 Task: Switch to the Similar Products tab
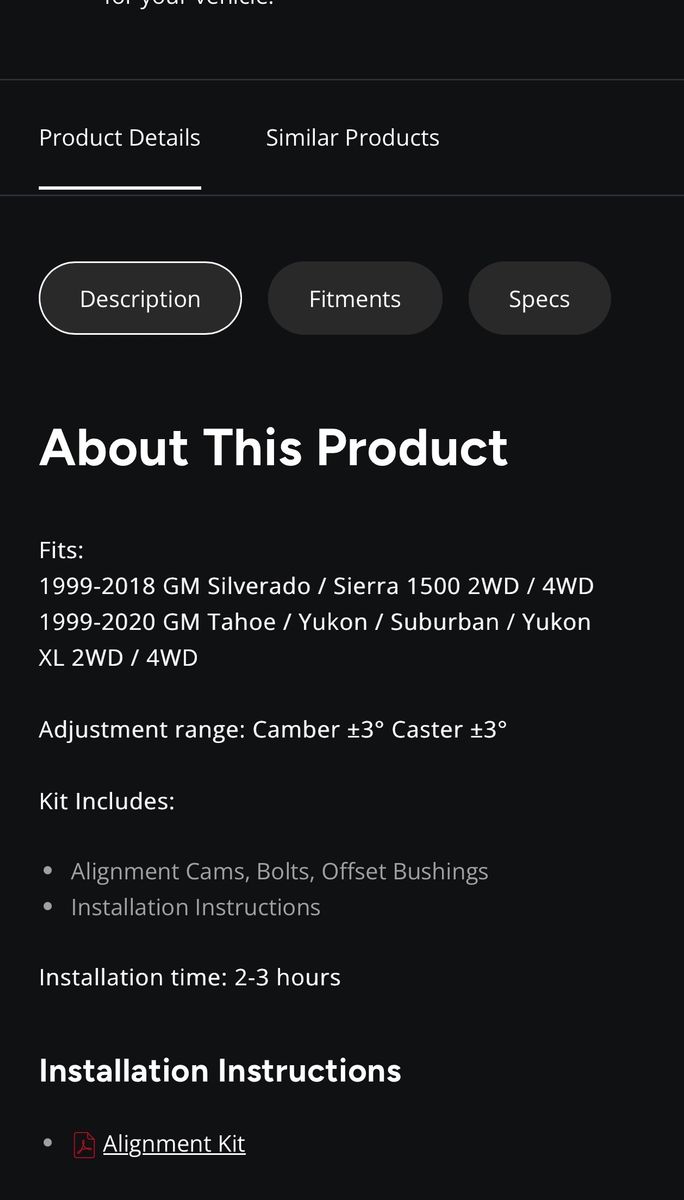pyautogui.click(x=352, y=138)
